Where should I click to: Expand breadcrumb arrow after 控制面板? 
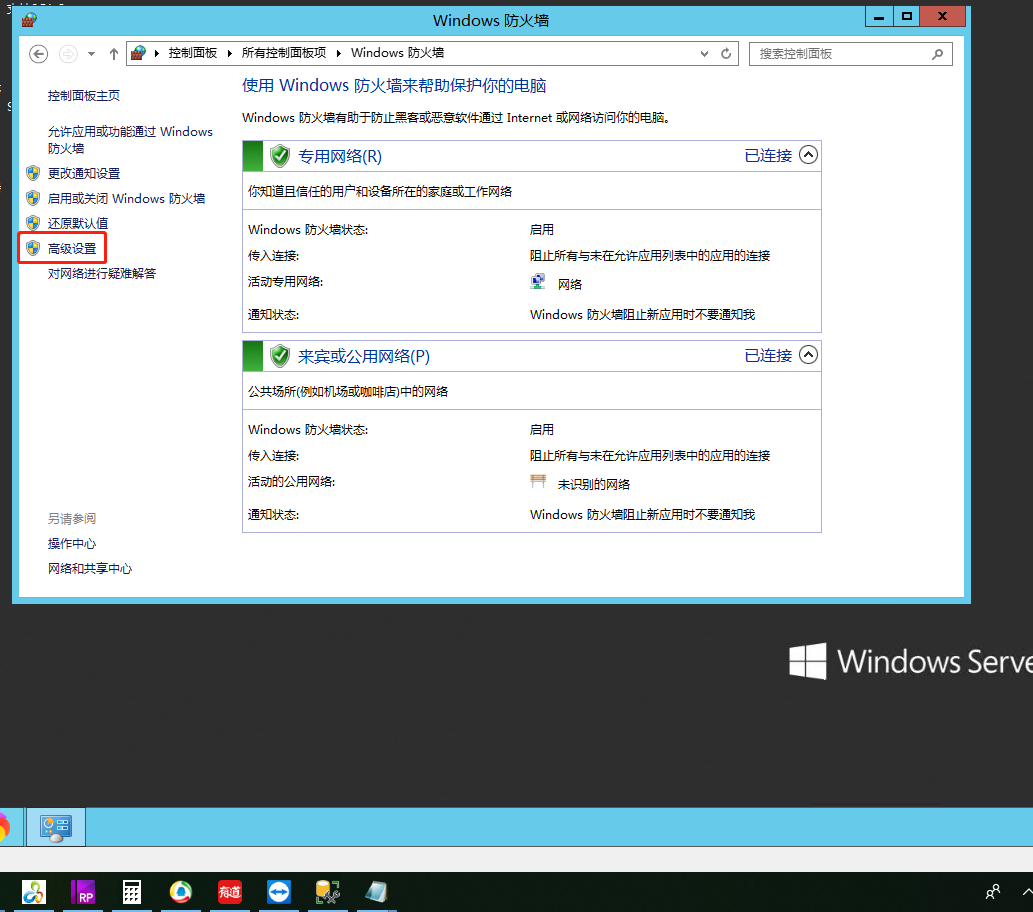[x=229, y=53]
